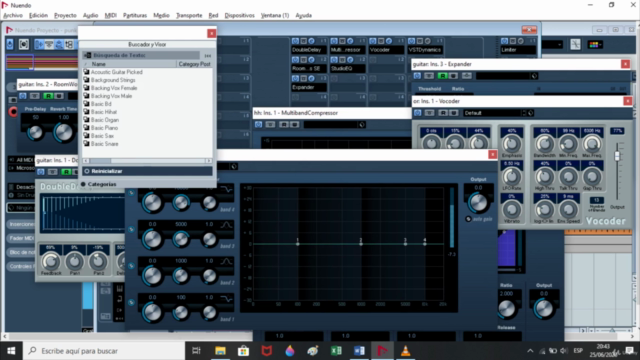Click the track record-enable red button
640x360 pixels.
[x=13, y=111]
